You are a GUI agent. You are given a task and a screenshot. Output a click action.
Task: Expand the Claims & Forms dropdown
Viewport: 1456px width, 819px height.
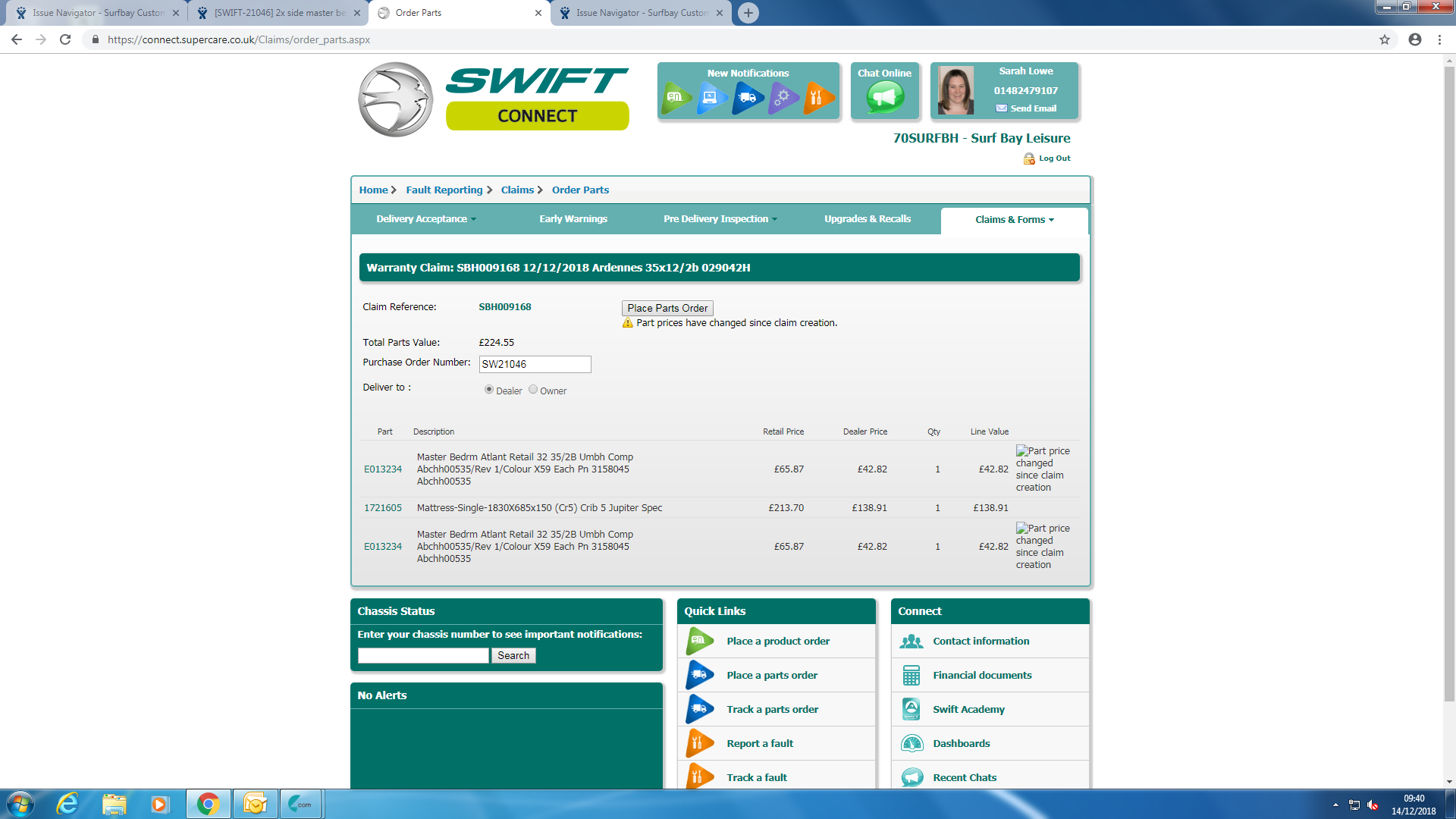point(1014,220)
